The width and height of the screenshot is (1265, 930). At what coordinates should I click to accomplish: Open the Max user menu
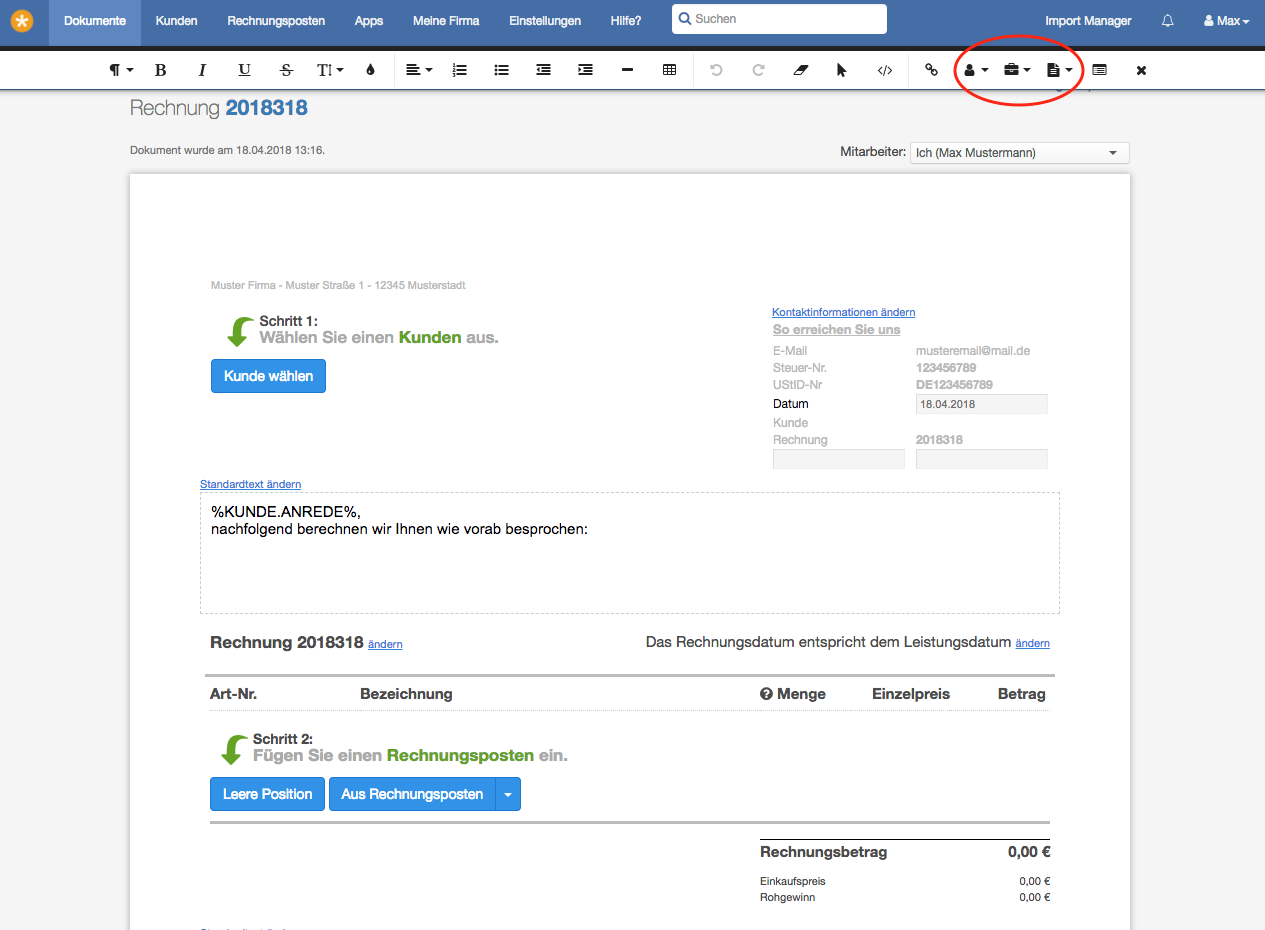[x=1226, y=21]
